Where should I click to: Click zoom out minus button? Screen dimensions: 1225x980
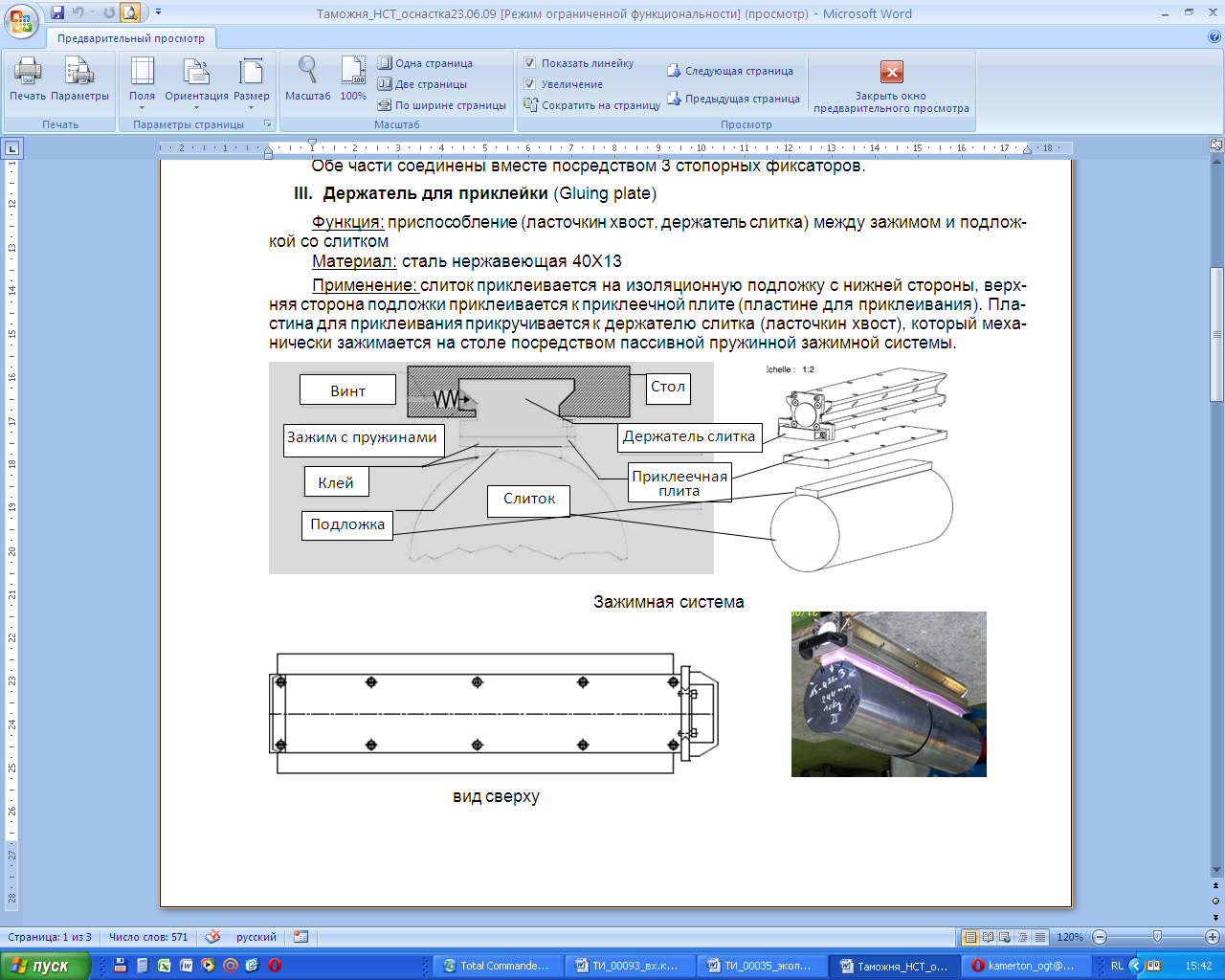pos(1100,938)
